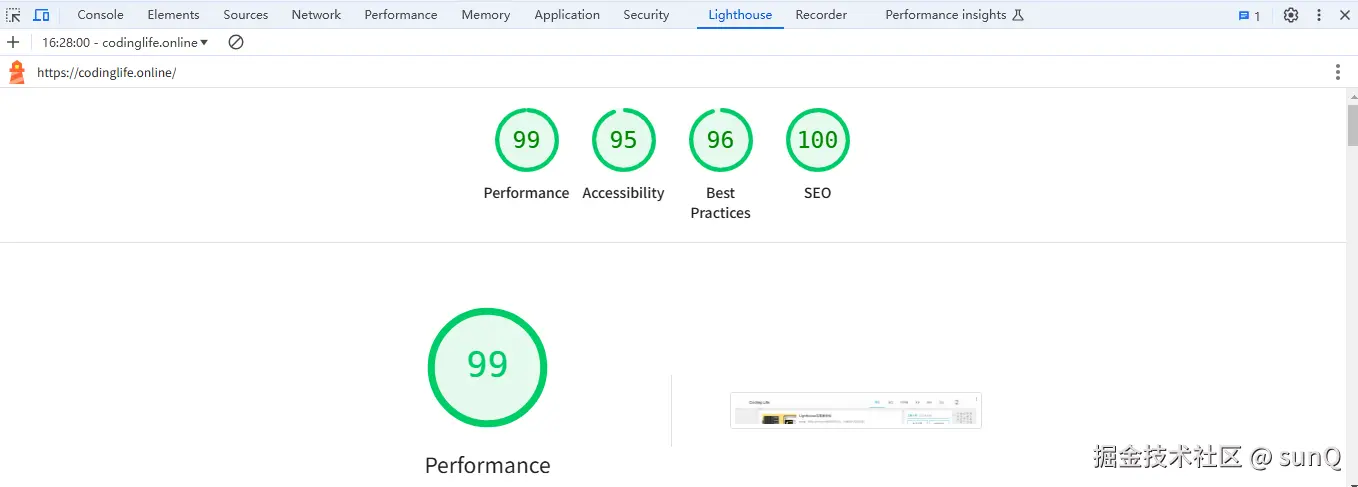Click the large Performance gauge showing 99
The width and height of the screenshot is (1358, 487).
pyautogui.click(x=487, y=367)
